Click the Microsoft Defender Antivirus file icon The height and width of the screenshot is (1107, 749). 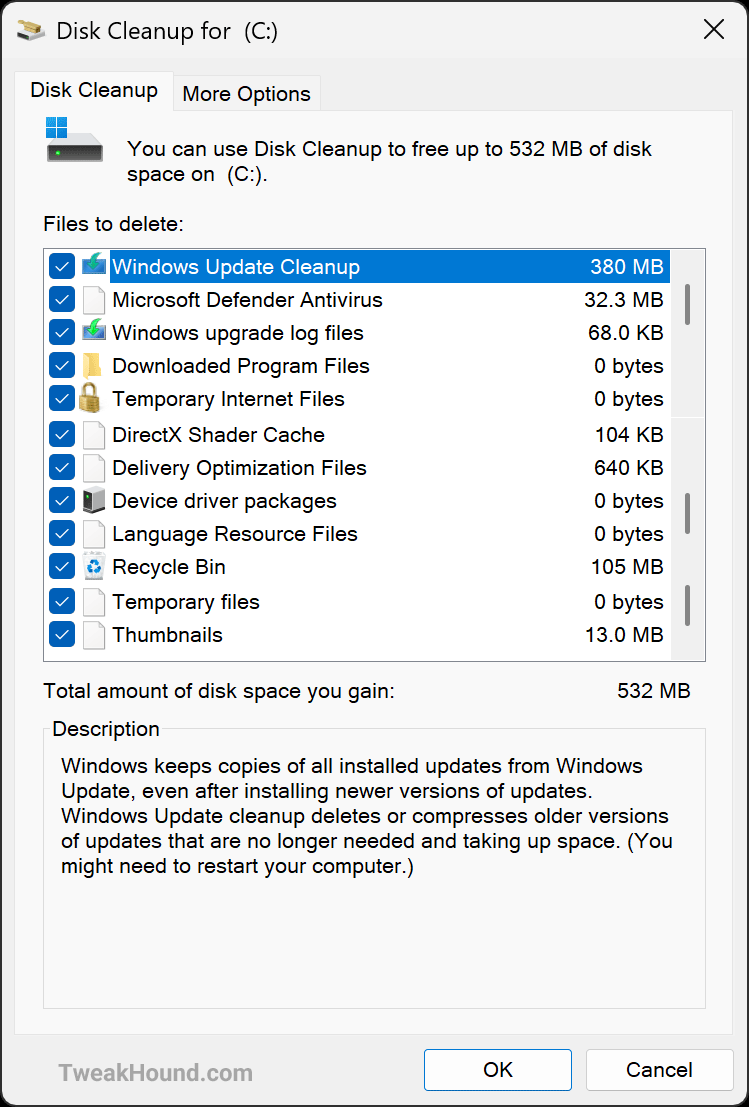pos(93,300)
